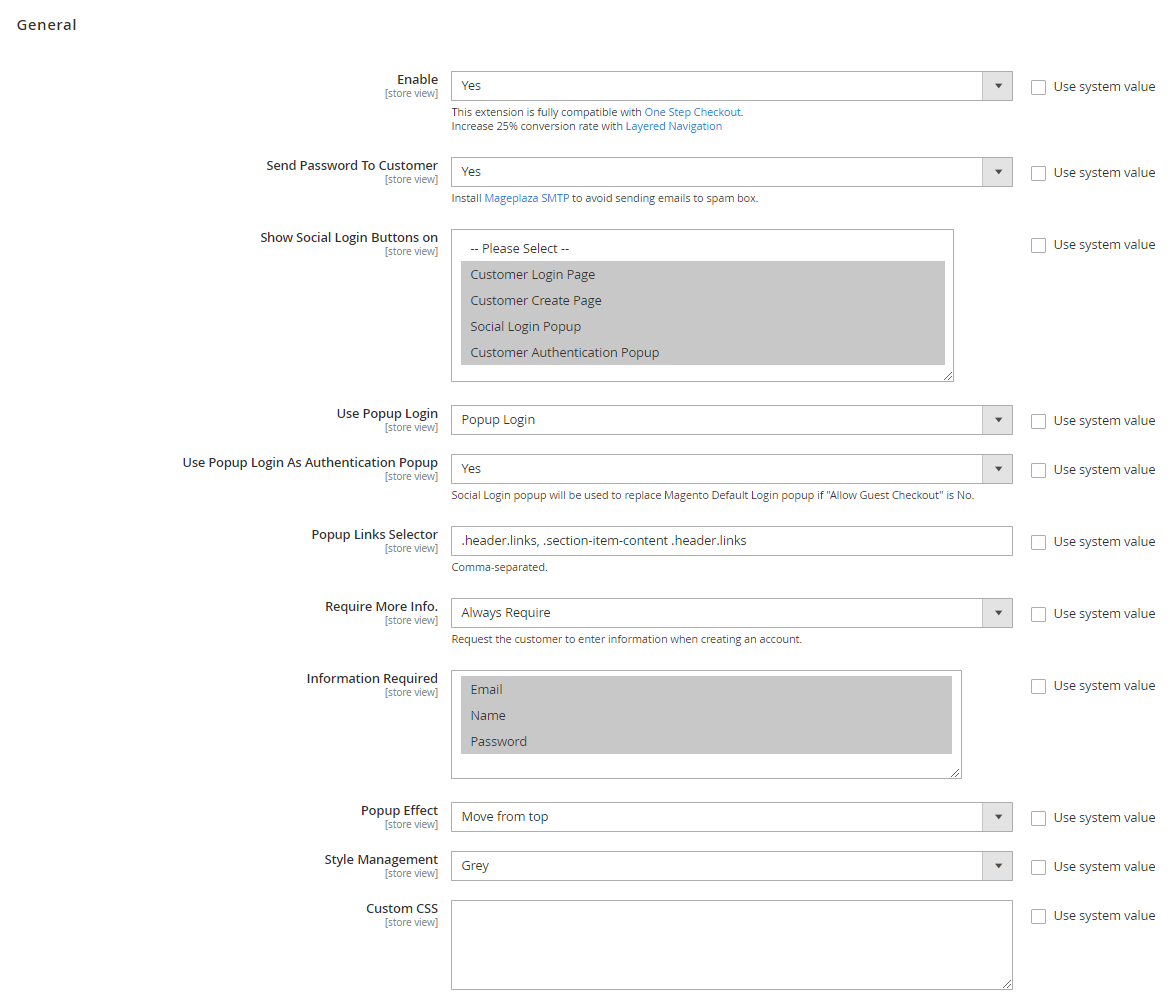Expand Send Password To Customer dropdown
The image size is (1170, 993).
(731, 172)
